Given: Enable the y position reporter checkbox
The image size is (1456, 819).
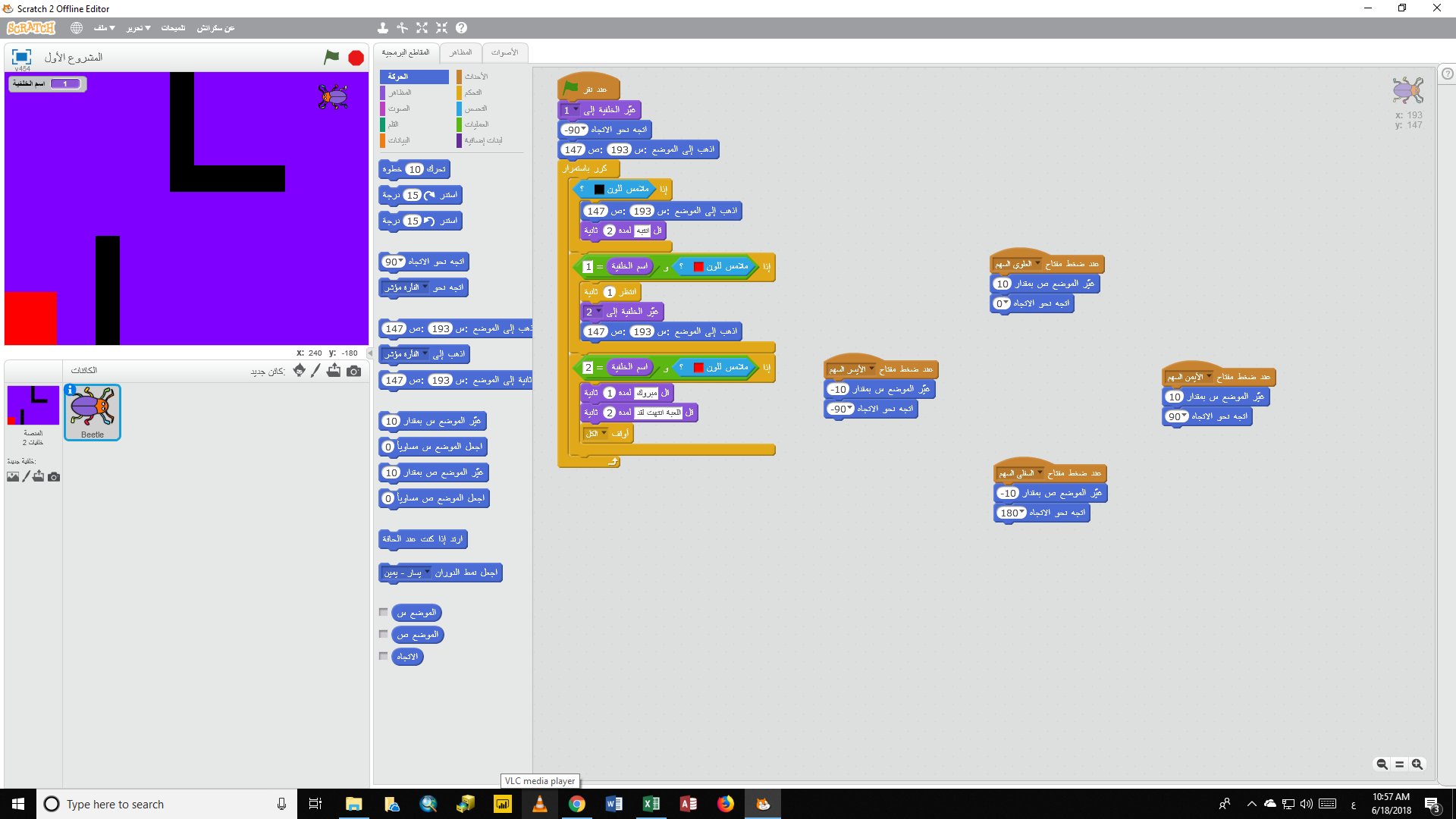Looking at the screenshot, I should (x=384, y=634).
